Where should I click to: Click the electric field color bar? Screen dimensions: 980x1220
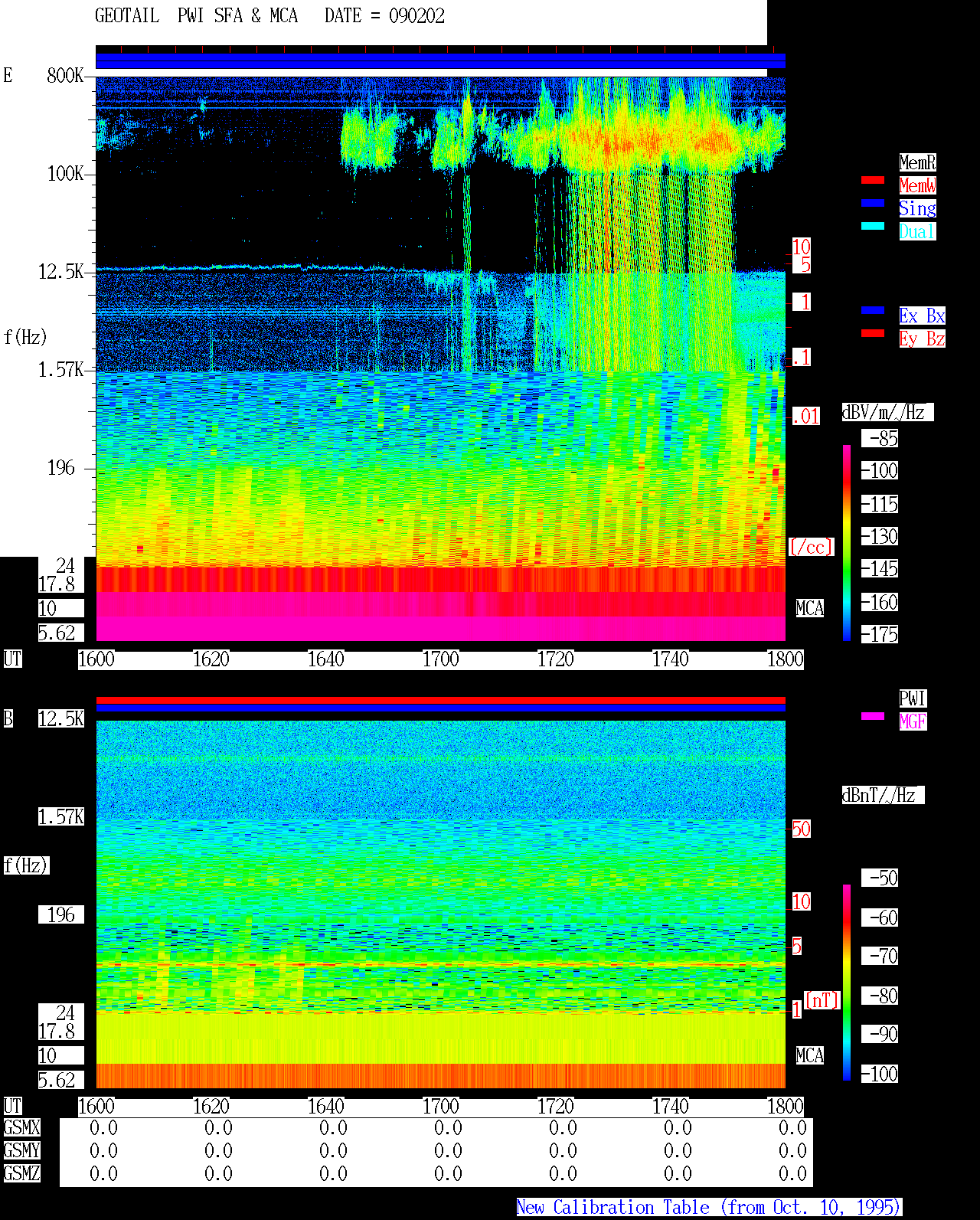click(x=847, y=543)
